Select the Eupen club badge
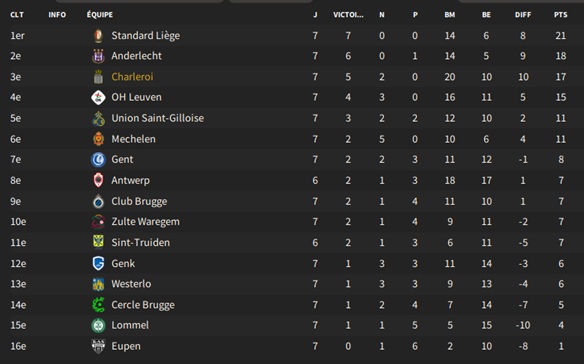The image size is (584, 364). [x=98, y=346]
